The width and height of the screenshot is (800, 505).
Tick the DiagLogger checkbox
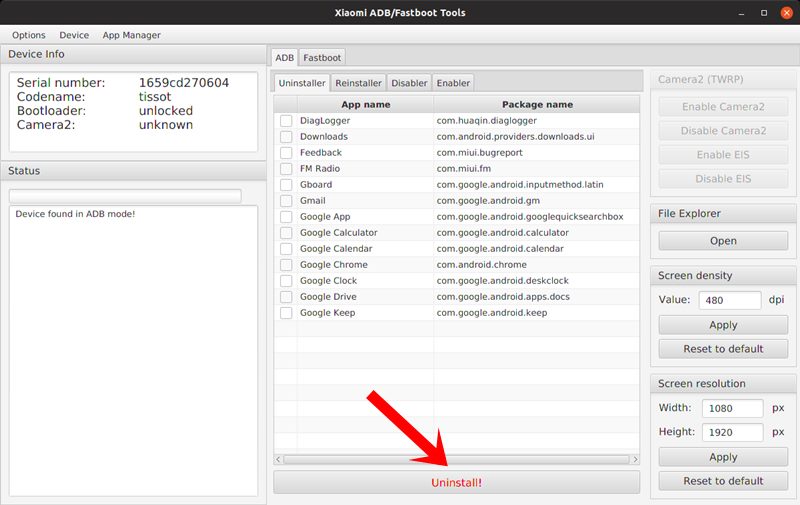286,121
